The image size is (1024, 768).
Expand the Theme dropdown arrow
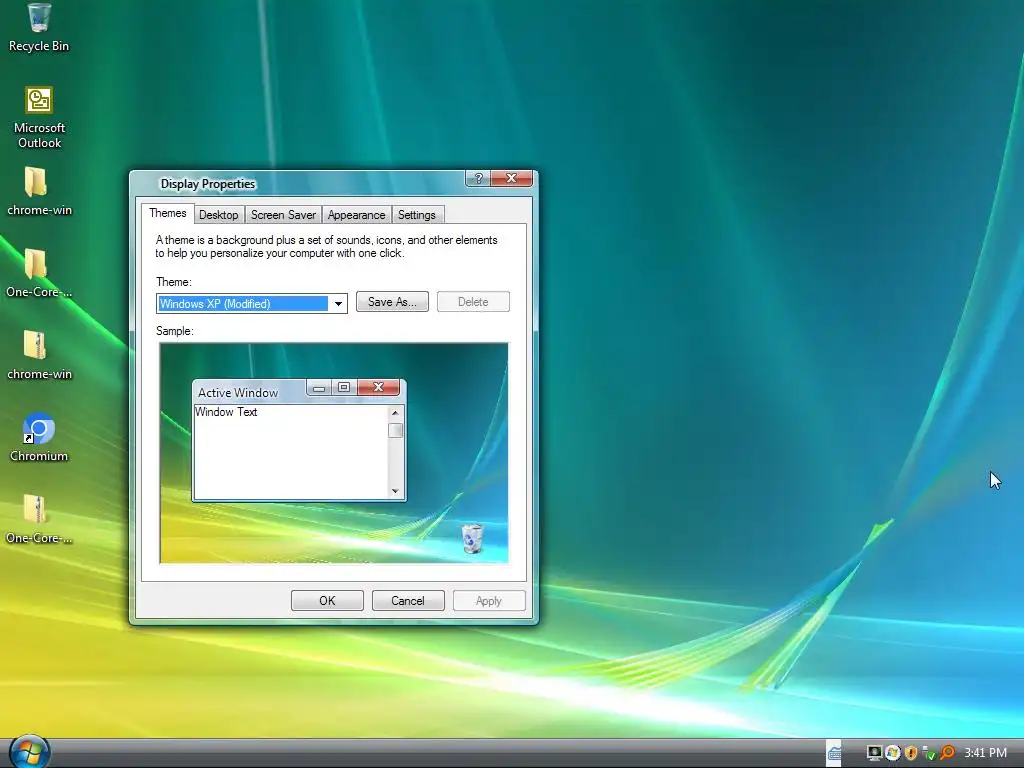338,304
